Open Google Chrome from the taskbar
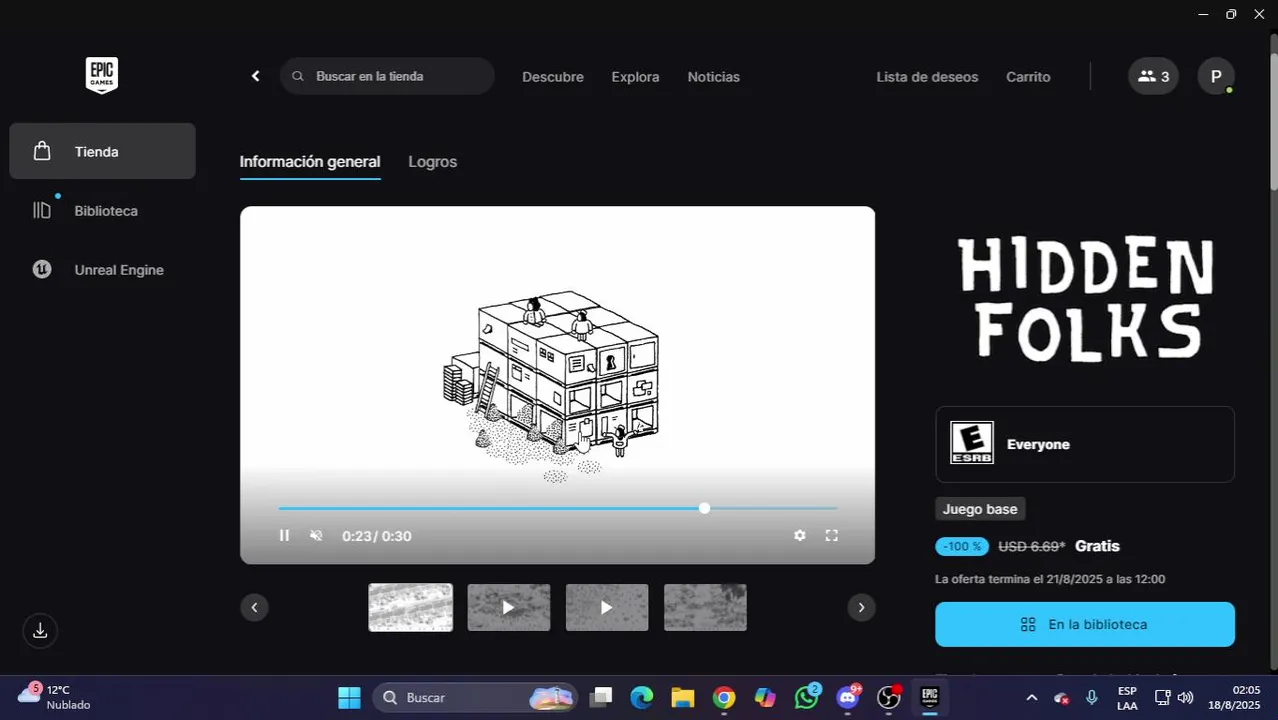1278x720 pixels. pyautogui.click(x=724, y=698)
